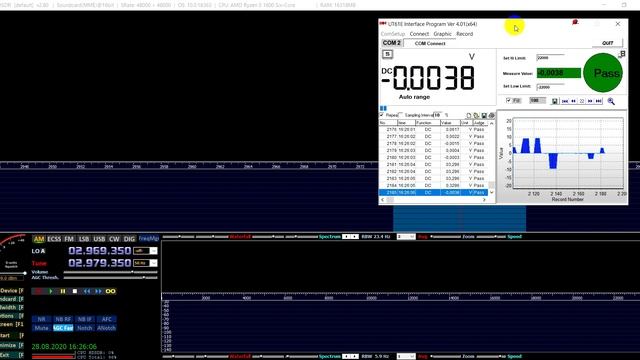Click the blue pause bars under Auto range

coord(383,108)
